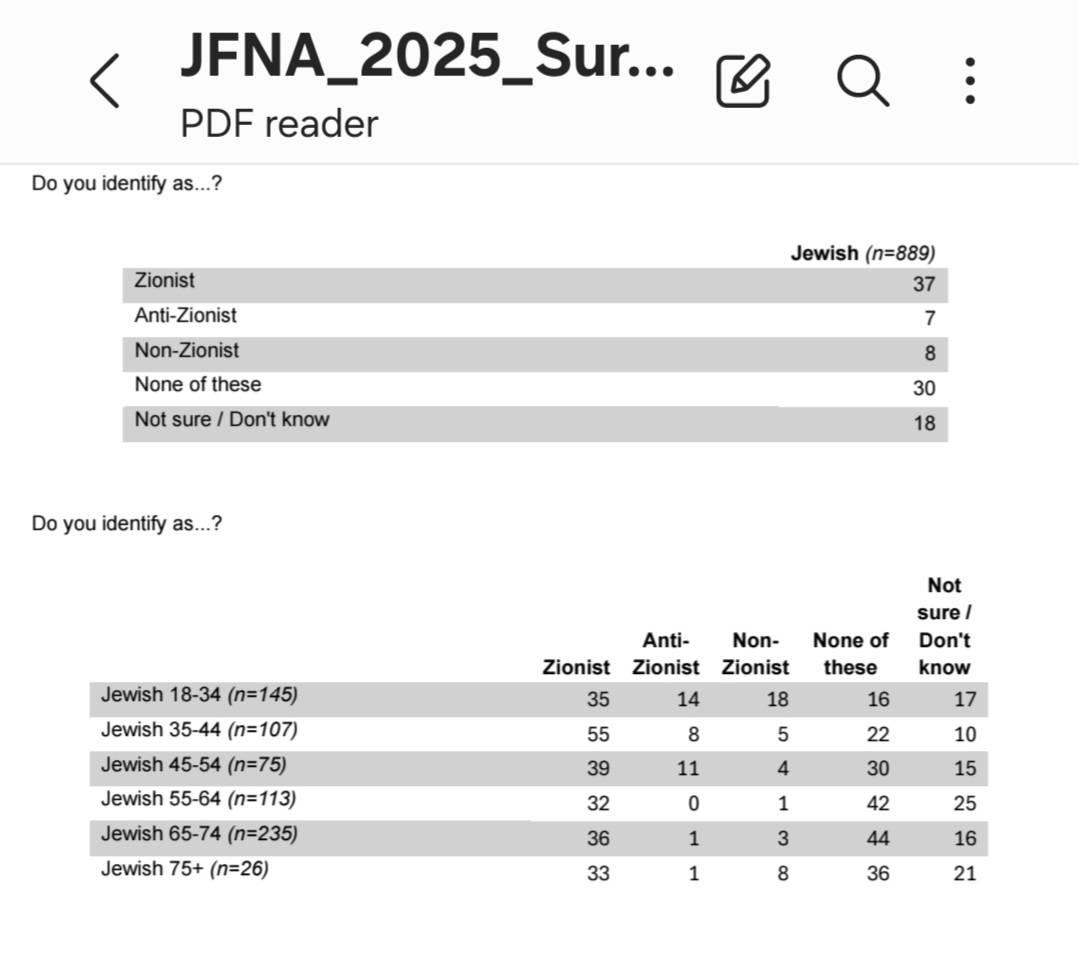Select the "Jewish 45-54 (n=75)" row label
This screenshot has height=953, width=1079.
(x=193, y=765)
